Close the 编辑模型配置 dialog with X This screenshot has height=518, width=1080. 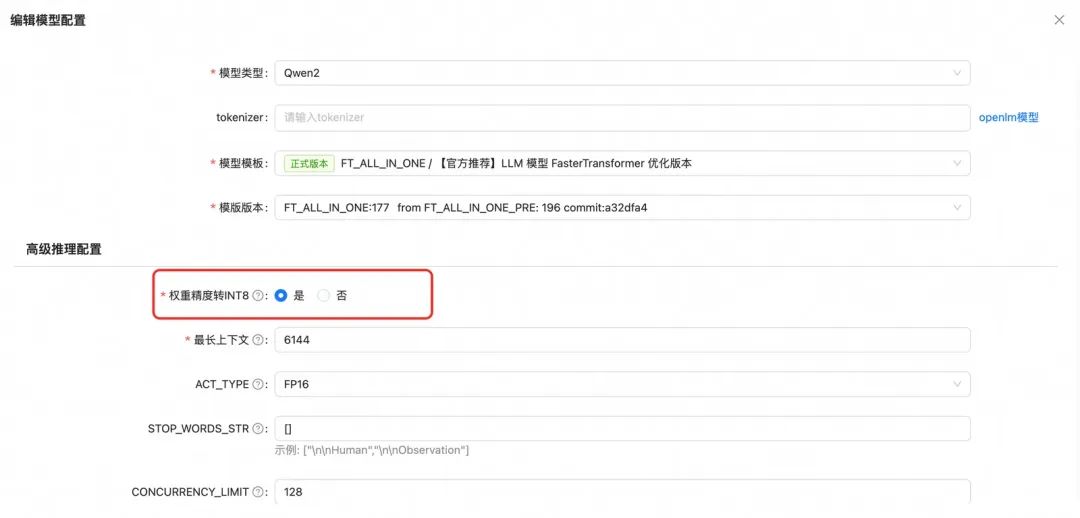coord(1059,20)
